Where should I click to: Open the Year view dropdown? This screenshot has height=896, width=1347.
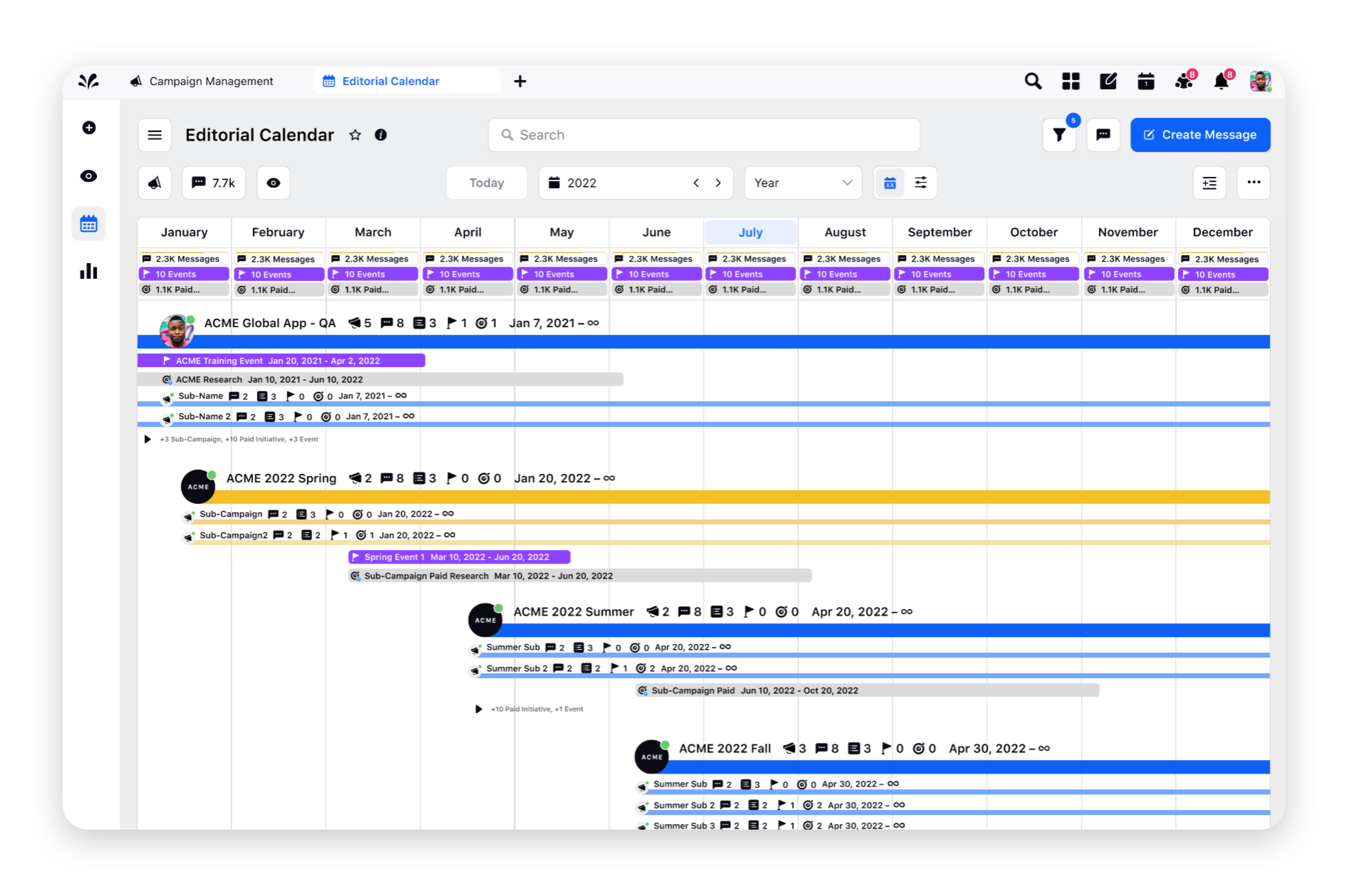pyautogui.click(x=802, y=183)
